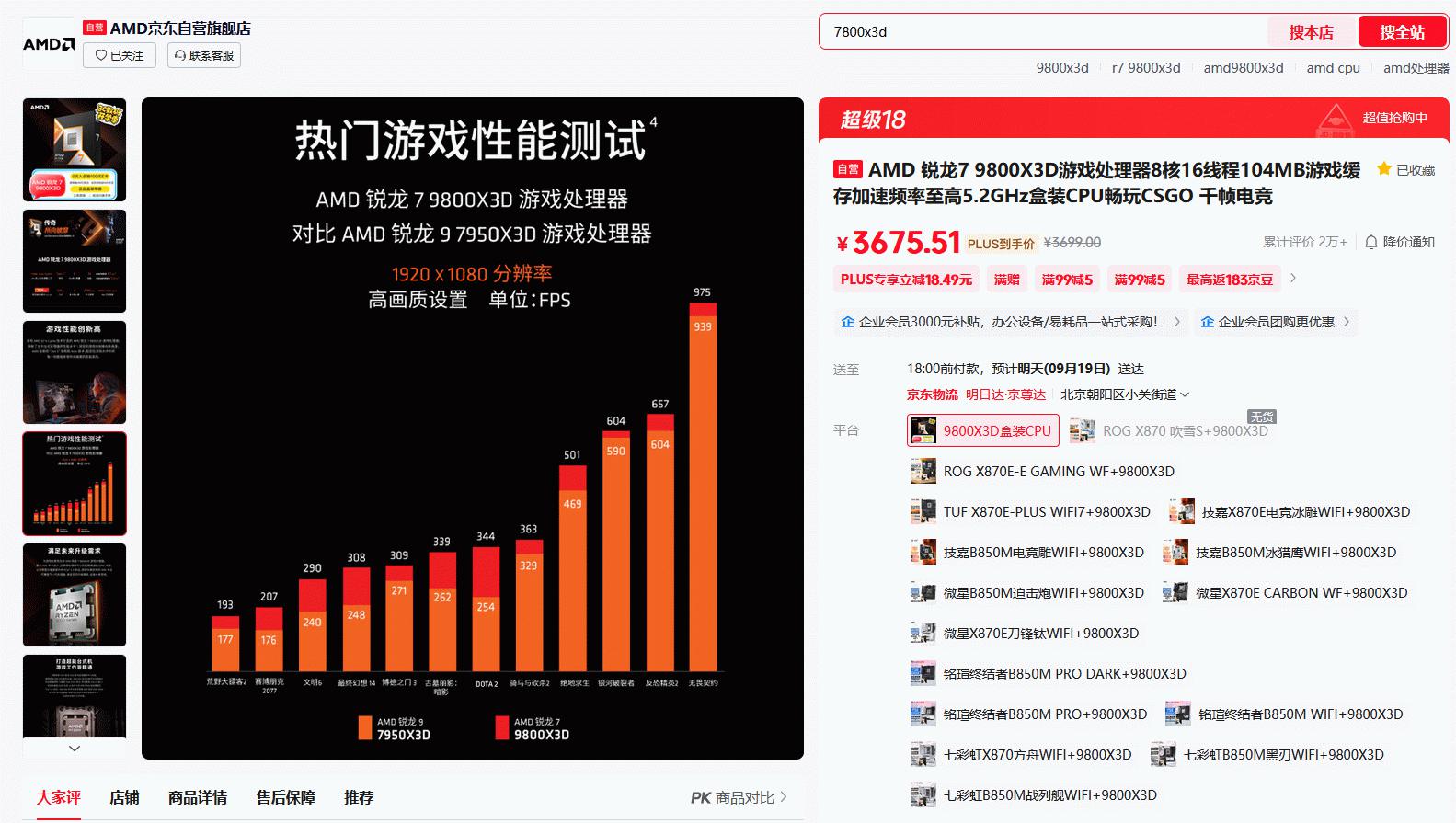1456x823 pixels.
Task: Select 七彩虹X870方舟WIFI+9800X3D bundle
Action: pyautogui.click(x=1037, y=755)
